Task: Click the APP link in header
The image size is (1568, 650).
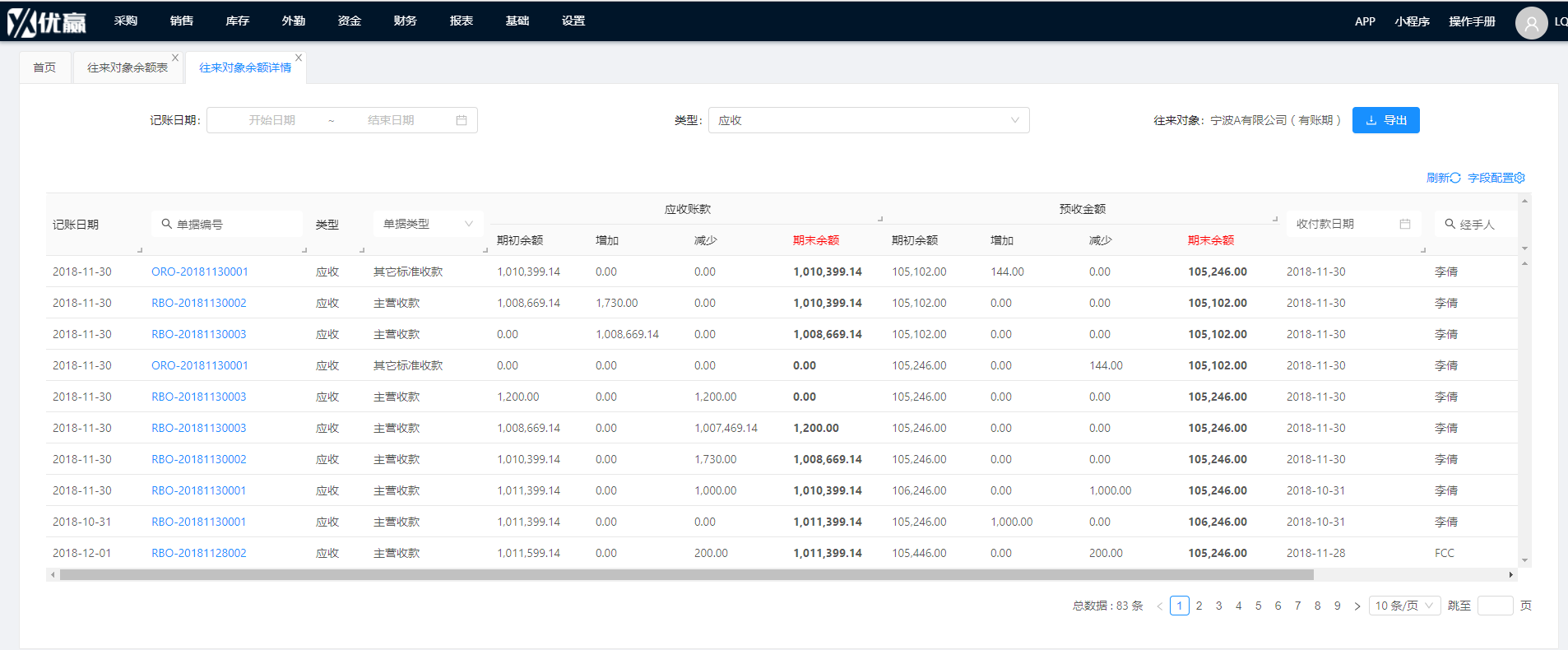Action: point(1365,22)
